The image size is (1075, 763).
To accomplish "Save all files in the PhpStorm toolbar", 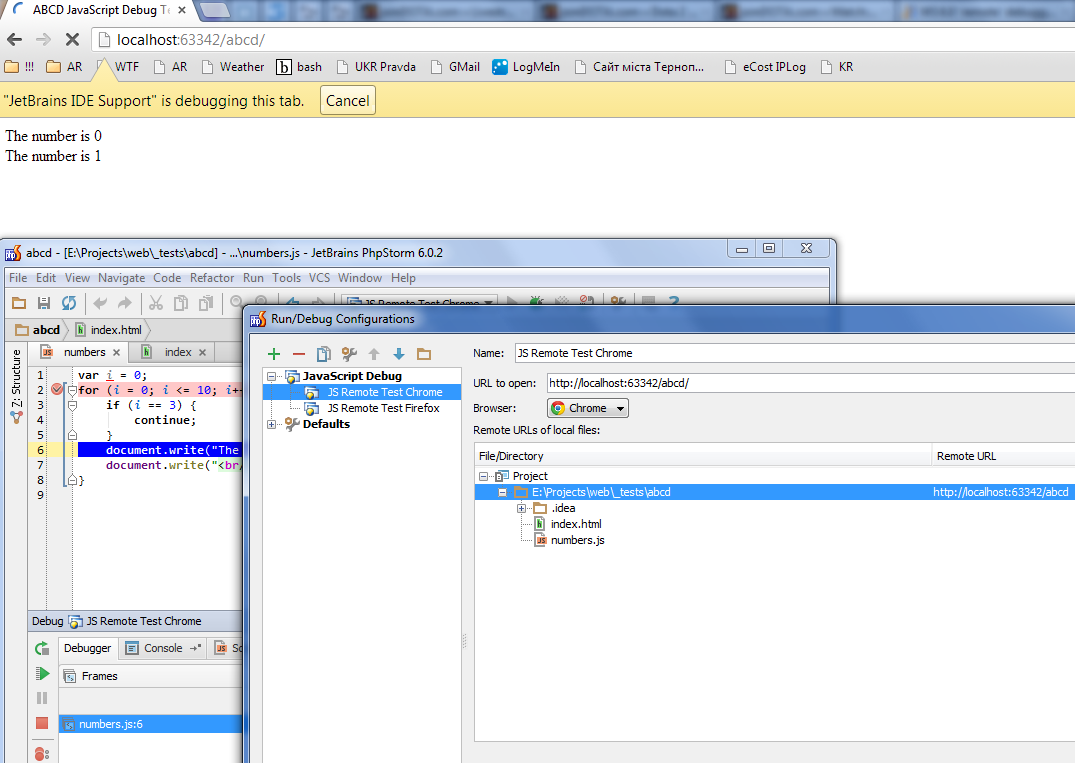I will [x=44, y=302].
